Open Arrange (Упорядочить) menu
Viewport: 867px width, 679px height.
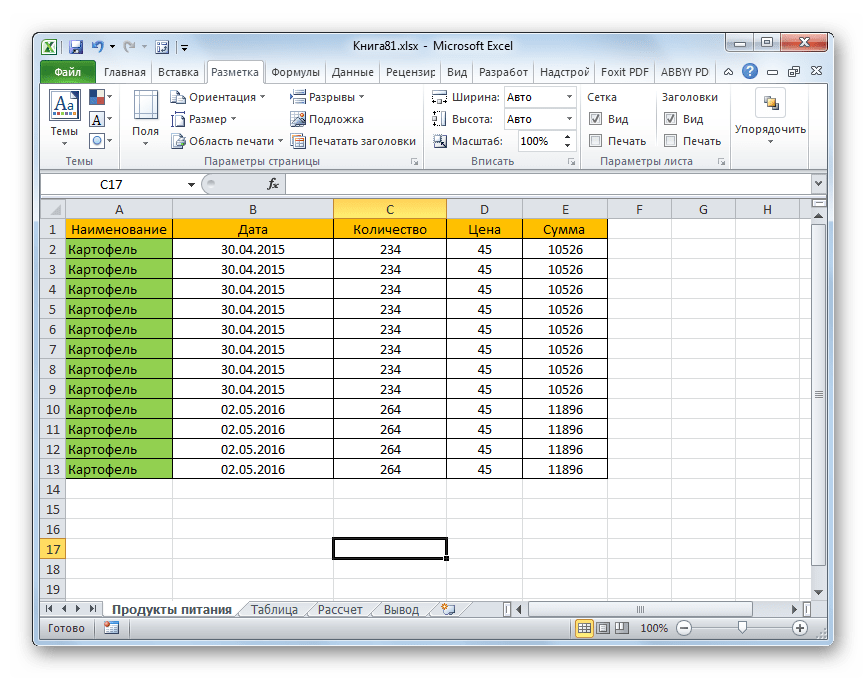[770, 116]
